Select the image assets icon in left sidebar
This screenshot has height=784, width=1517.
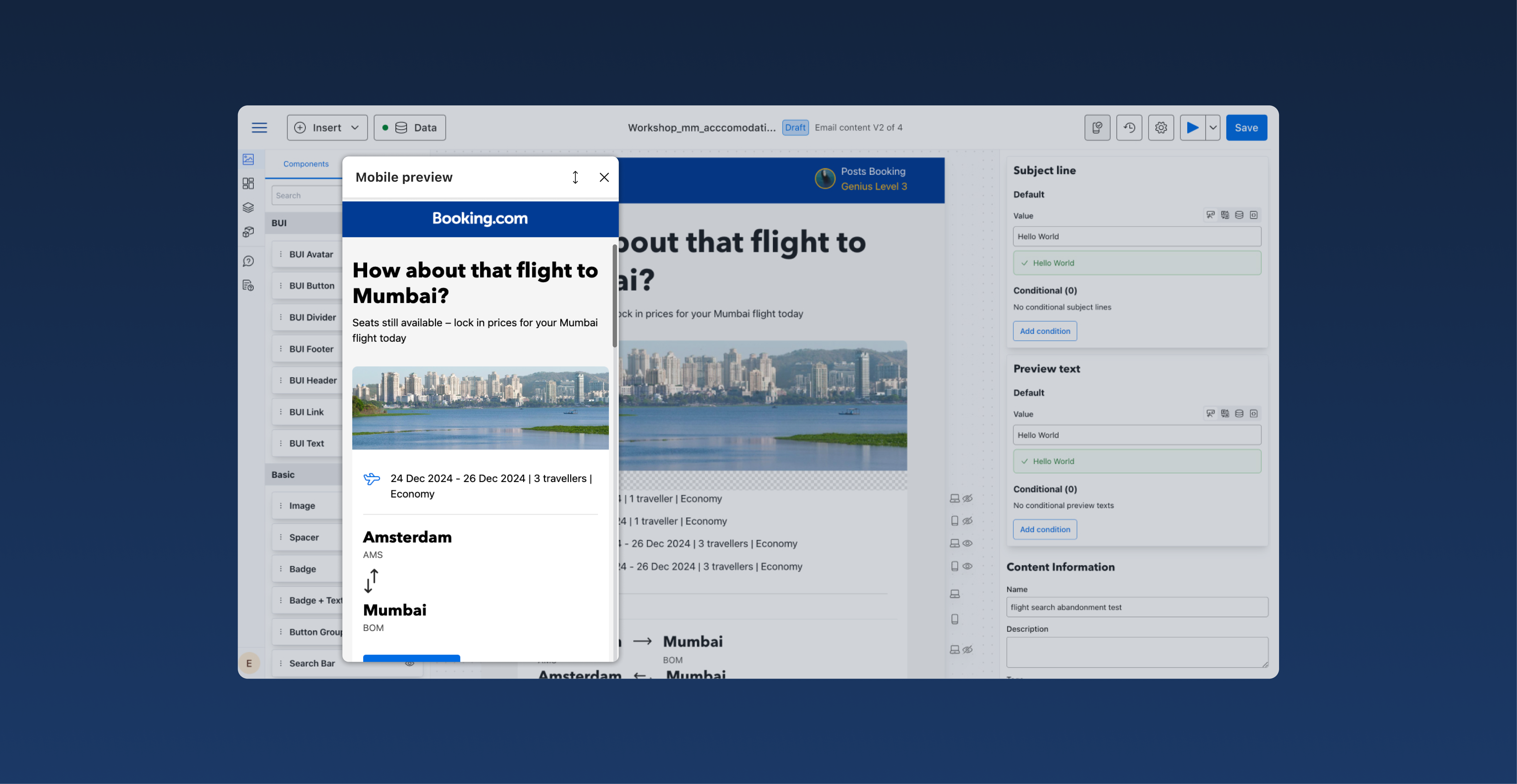248,159
